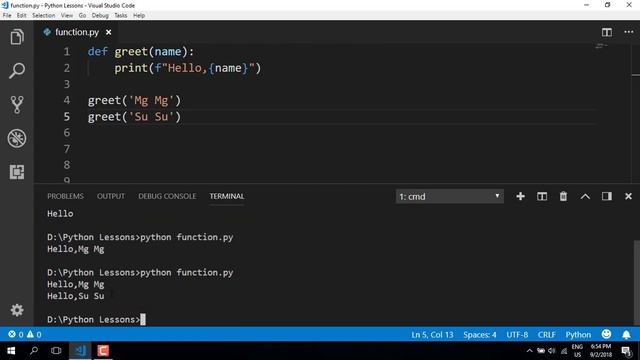Move the panel to the right side

click(607, 196)
